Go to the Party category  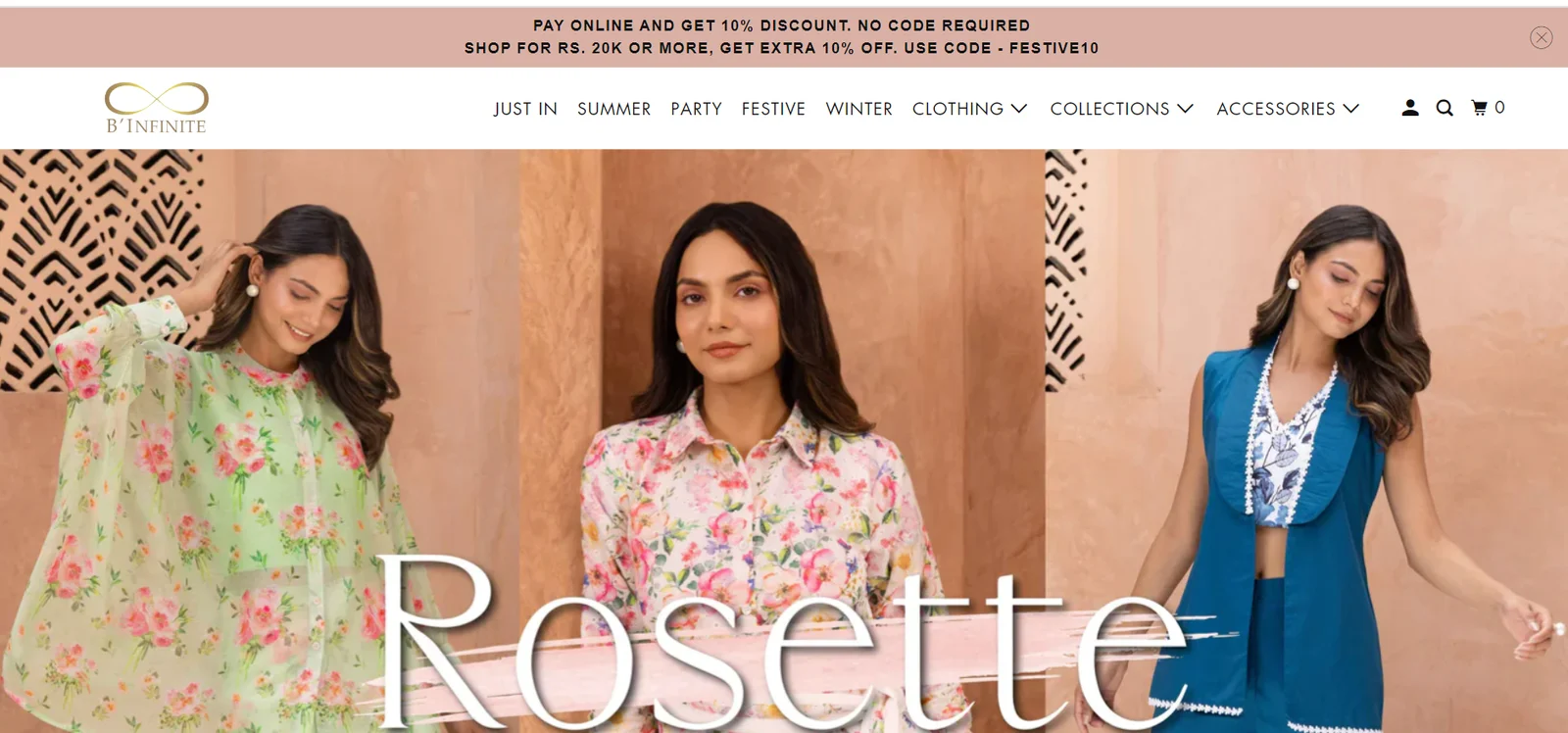pyautogui.click(x=696, y=109)
